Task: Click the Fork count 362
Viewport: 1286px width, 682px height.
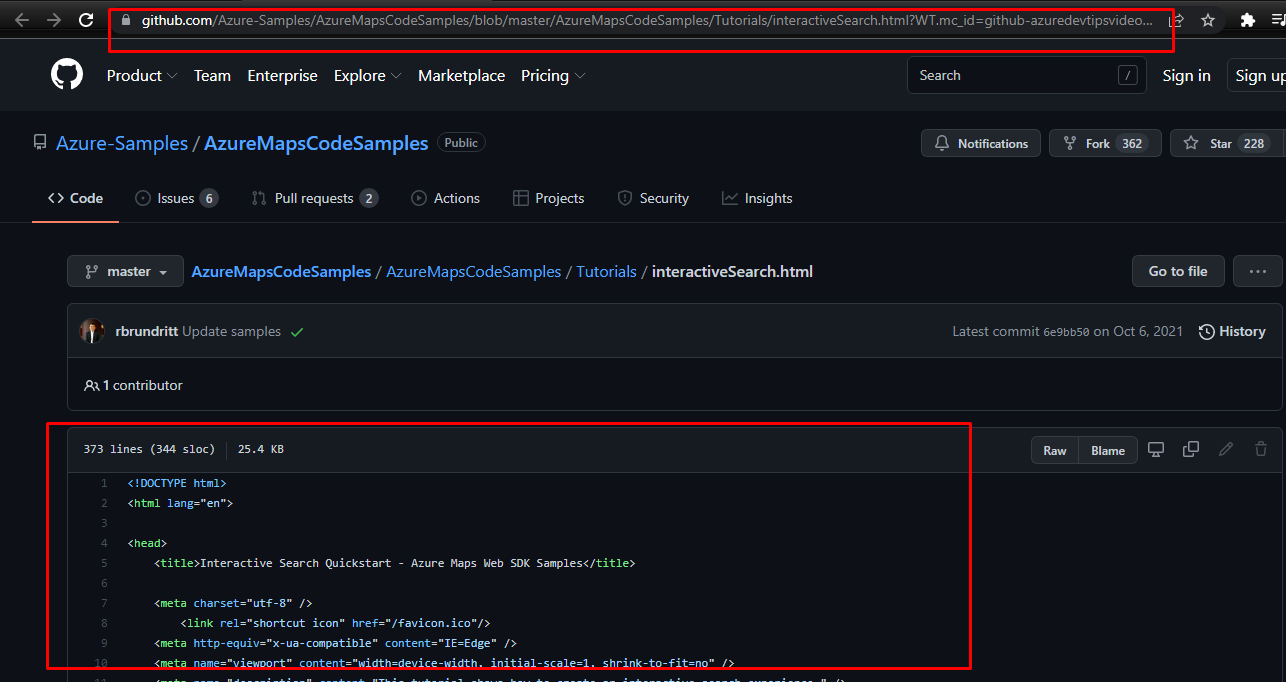Action: [x=1132, y=144]
